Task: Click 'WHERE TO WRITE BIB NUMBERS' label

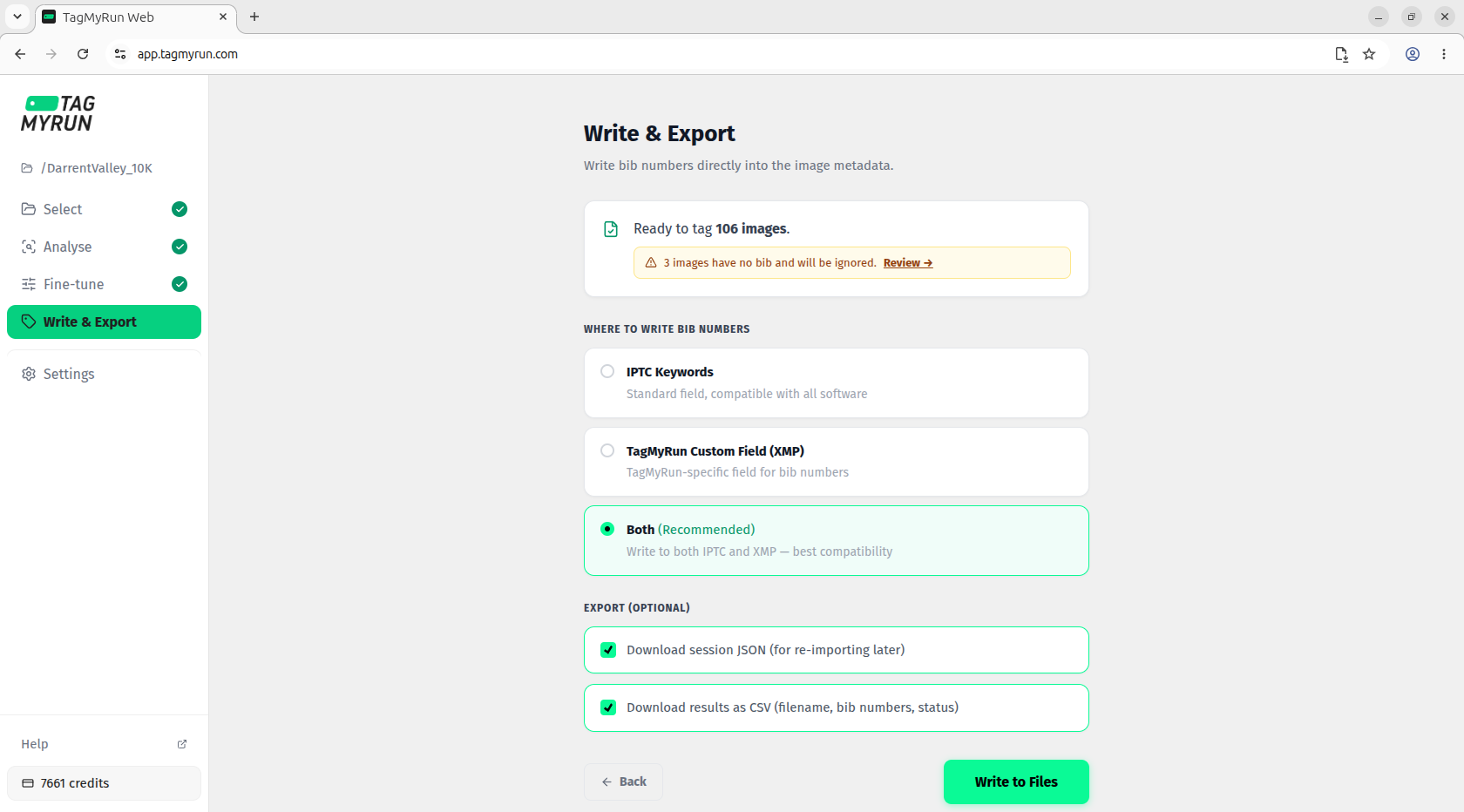Action: (x=667, y=329)
